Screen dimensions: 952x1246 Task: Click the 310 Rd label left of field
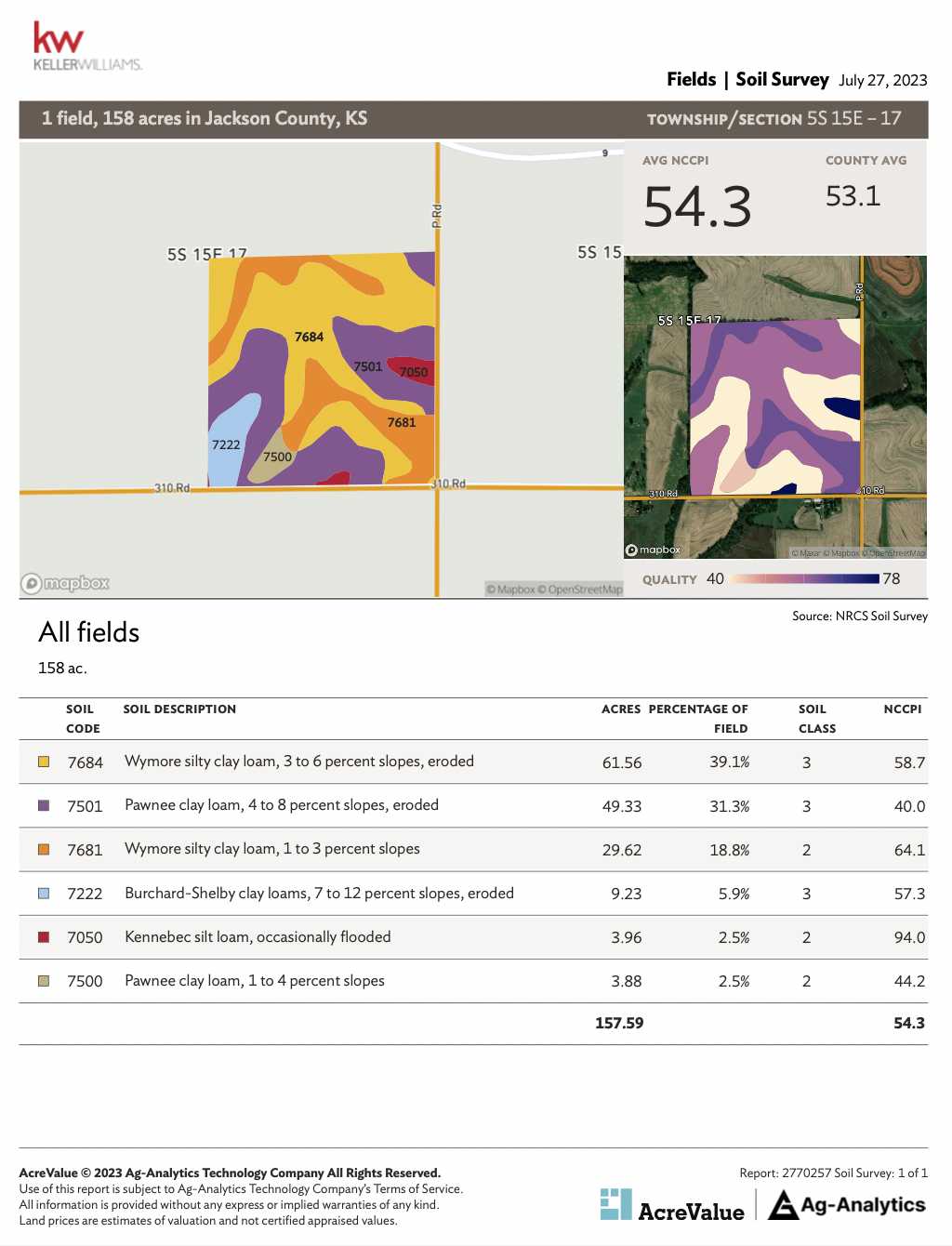point(172,487)
